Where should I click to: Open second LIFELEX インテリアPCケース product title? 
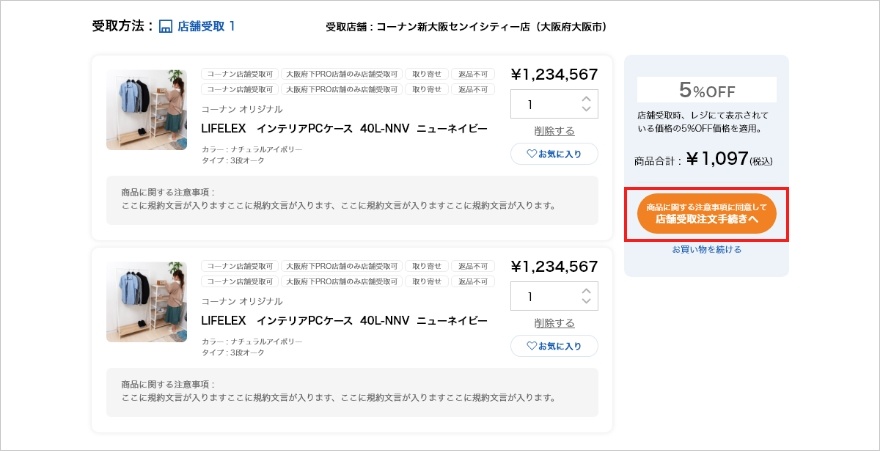344,321
